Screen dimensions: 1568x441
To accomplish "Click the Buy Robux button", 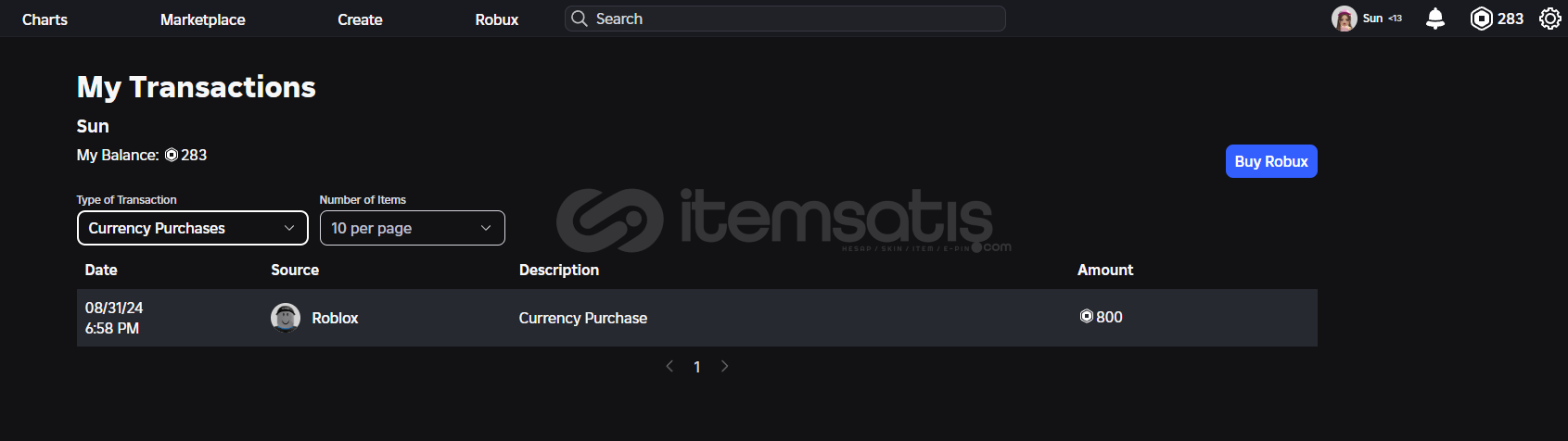I will click(1270, 161).
